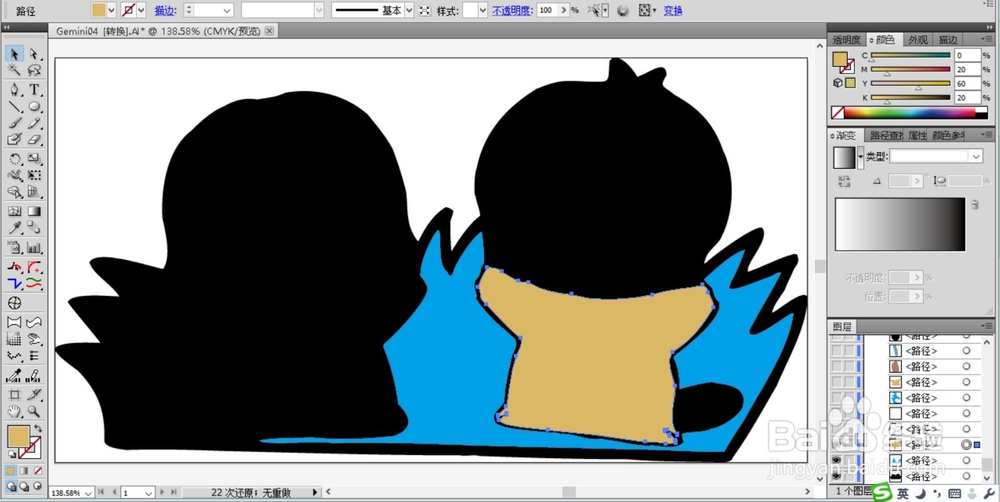
Task: Show the path layer with white thumbnail
Action: click(836, 413)
